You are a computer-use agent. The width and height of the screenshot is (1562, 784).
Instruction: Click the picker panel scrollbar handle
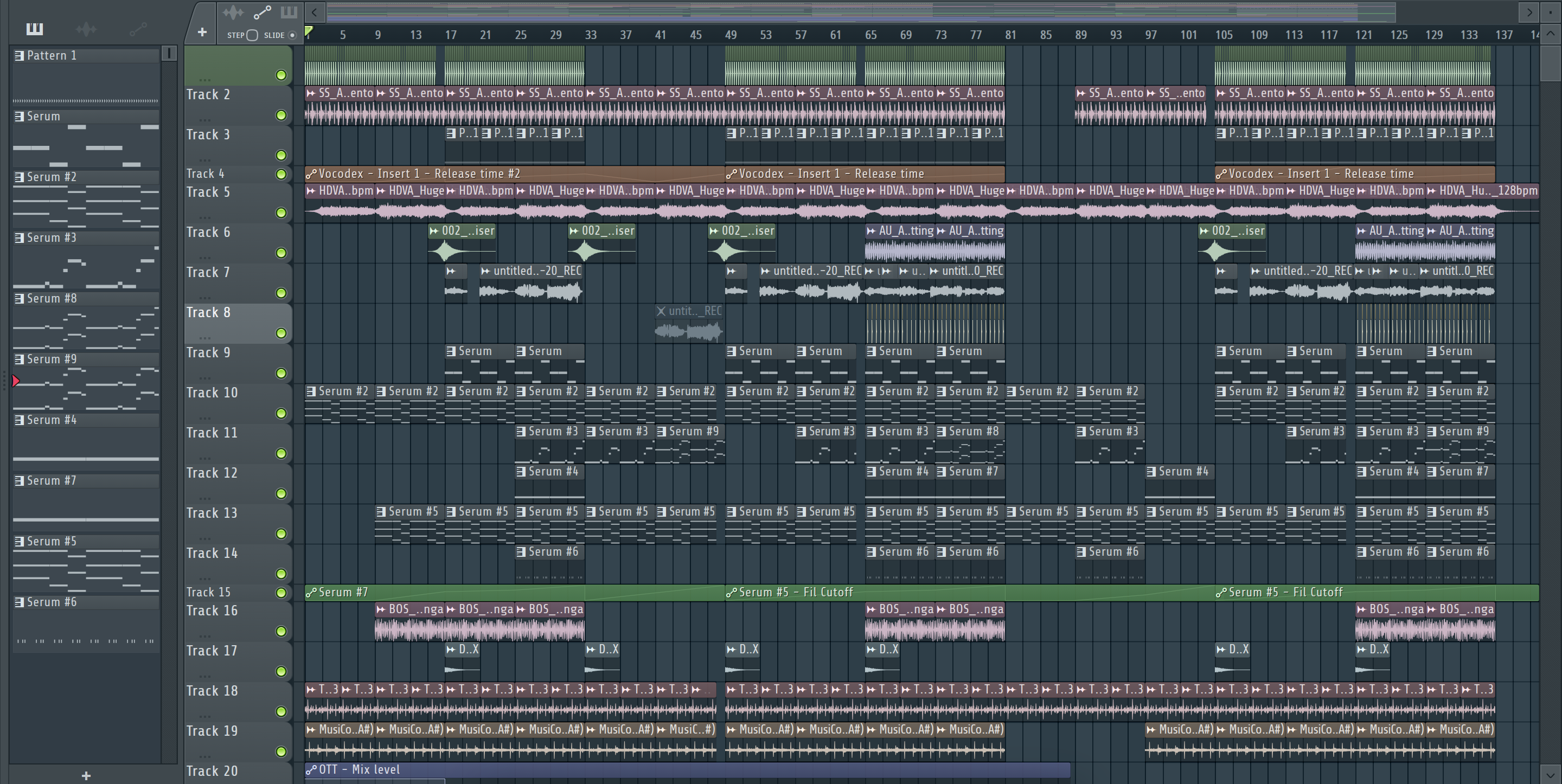(169, 54)
